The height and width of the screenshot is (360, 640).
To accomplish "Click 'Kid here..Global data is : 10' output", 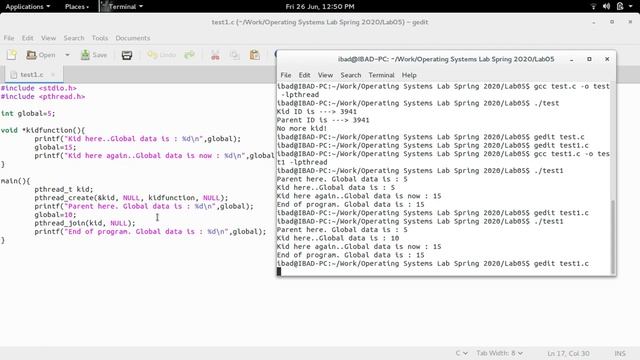I will 338,238.
